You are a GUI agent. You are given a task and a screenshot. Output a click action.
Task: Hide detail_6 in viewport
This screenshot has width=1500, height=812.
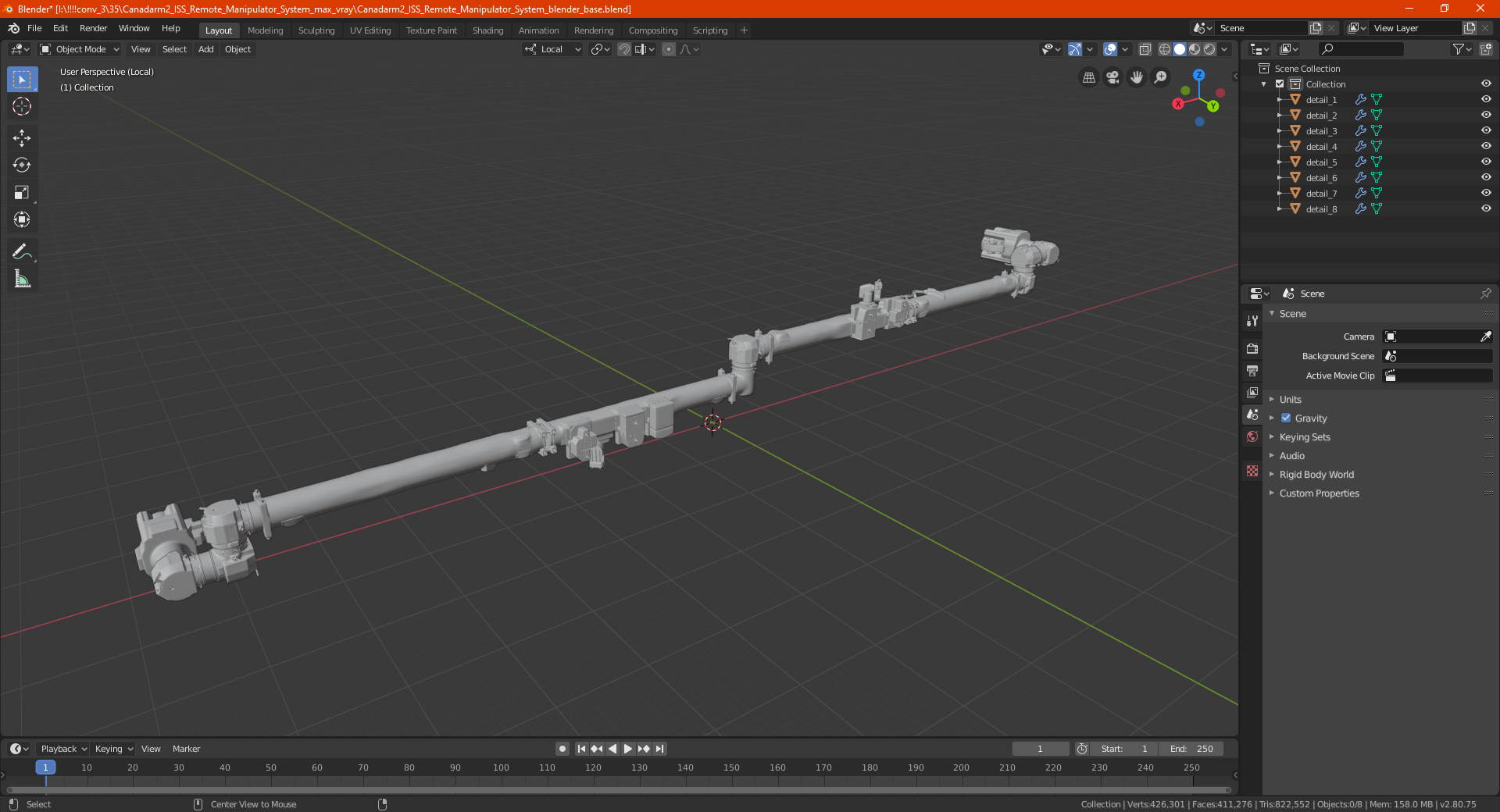pyautogui.click(x=1486, y=177)
